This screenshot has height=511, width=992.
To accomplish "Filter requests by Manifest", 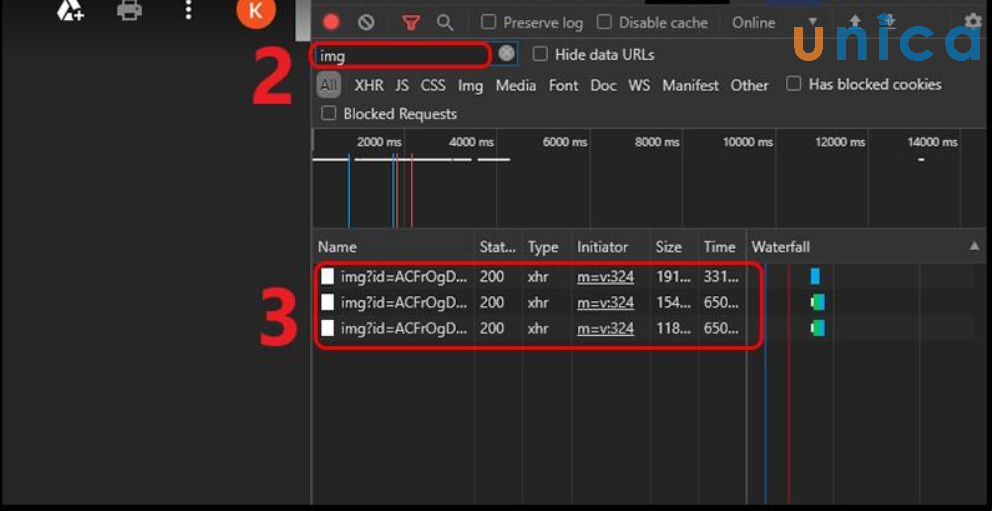I will 690,85.
